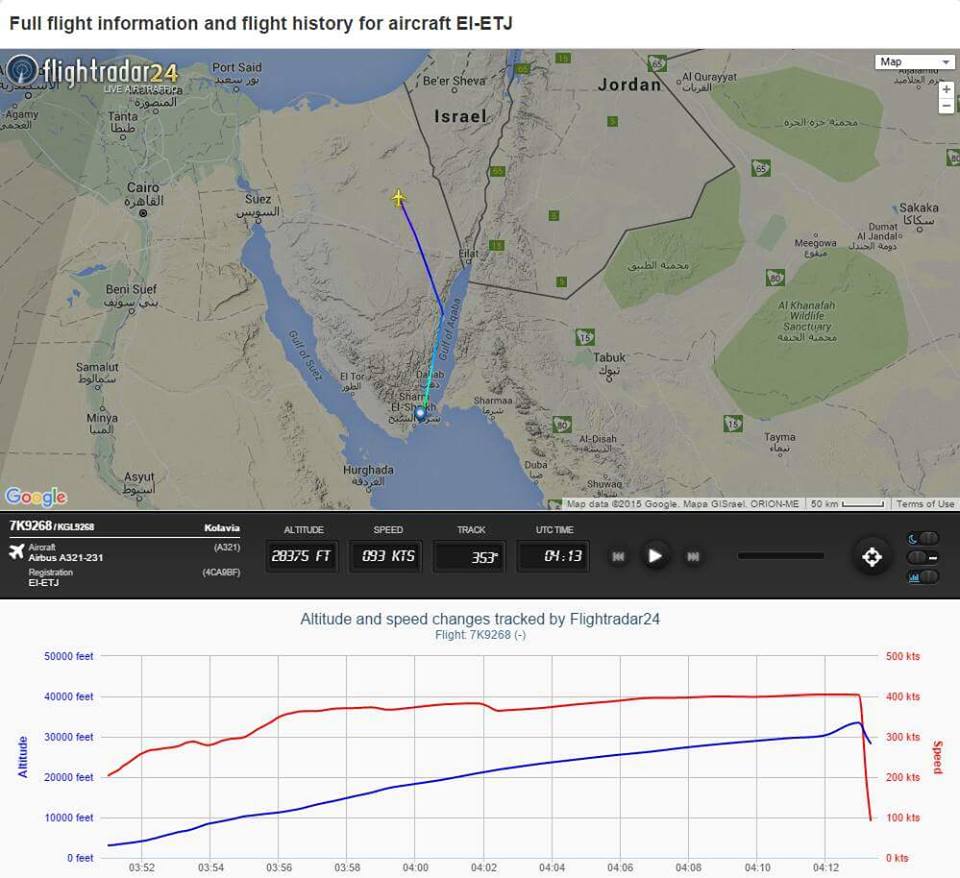The height and width of the screenshot is (878, 960).
Task: Open the Map type dropdown
Action: [914, 62]
